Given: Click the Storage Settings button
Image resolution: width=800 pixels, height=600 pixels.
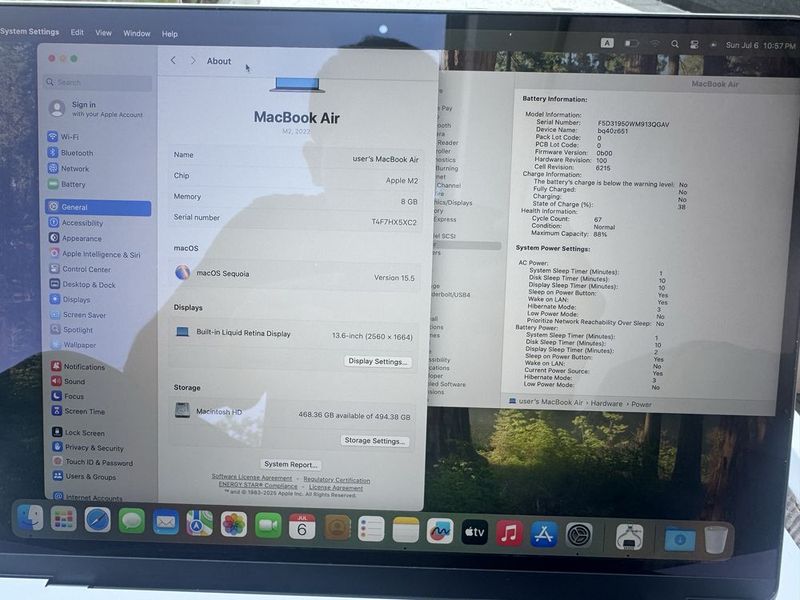Looking at the screenshot, I should click(x=374, y=440).
